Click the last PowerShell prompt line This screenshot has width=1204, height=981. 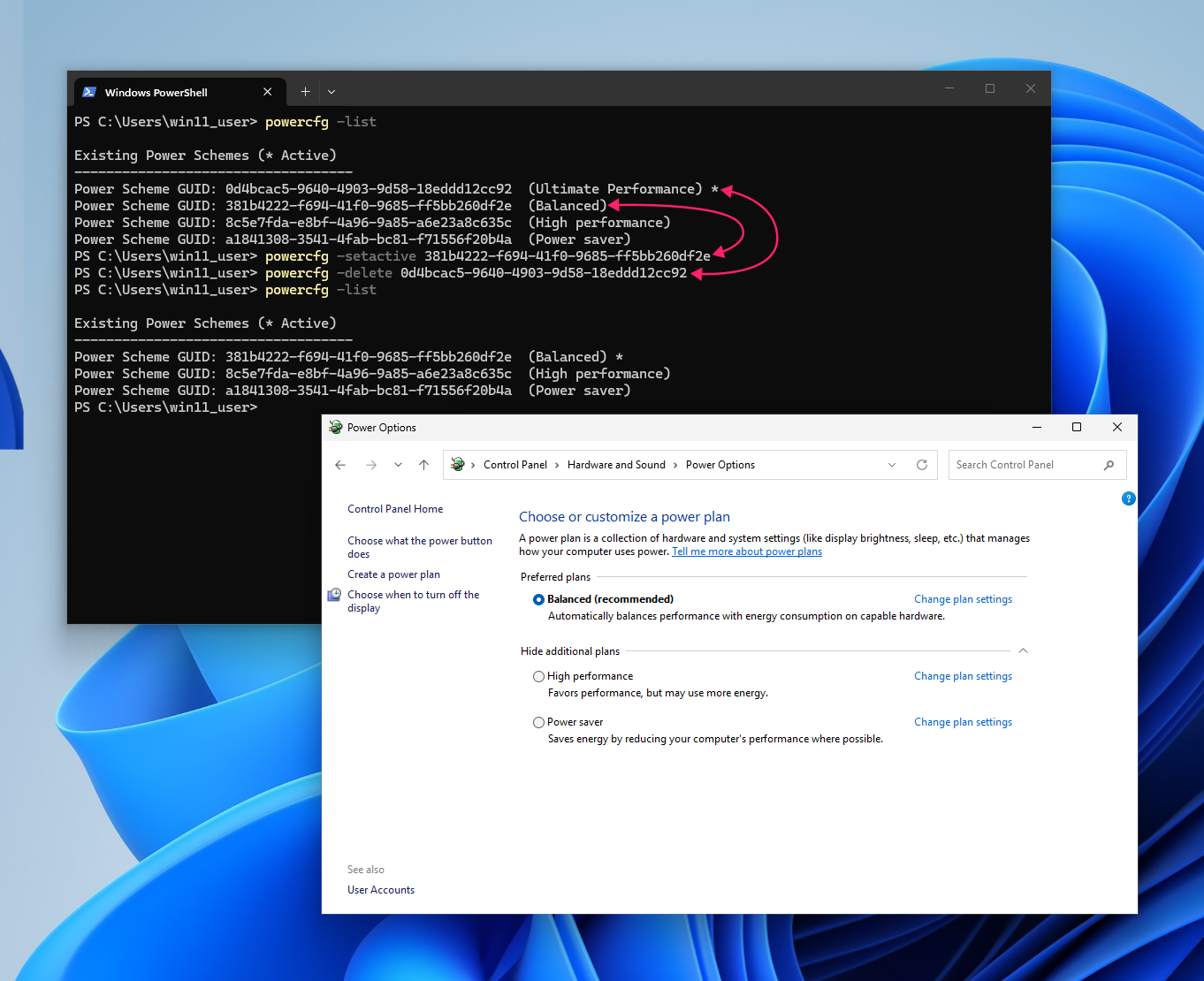click(x=166, y=407)
